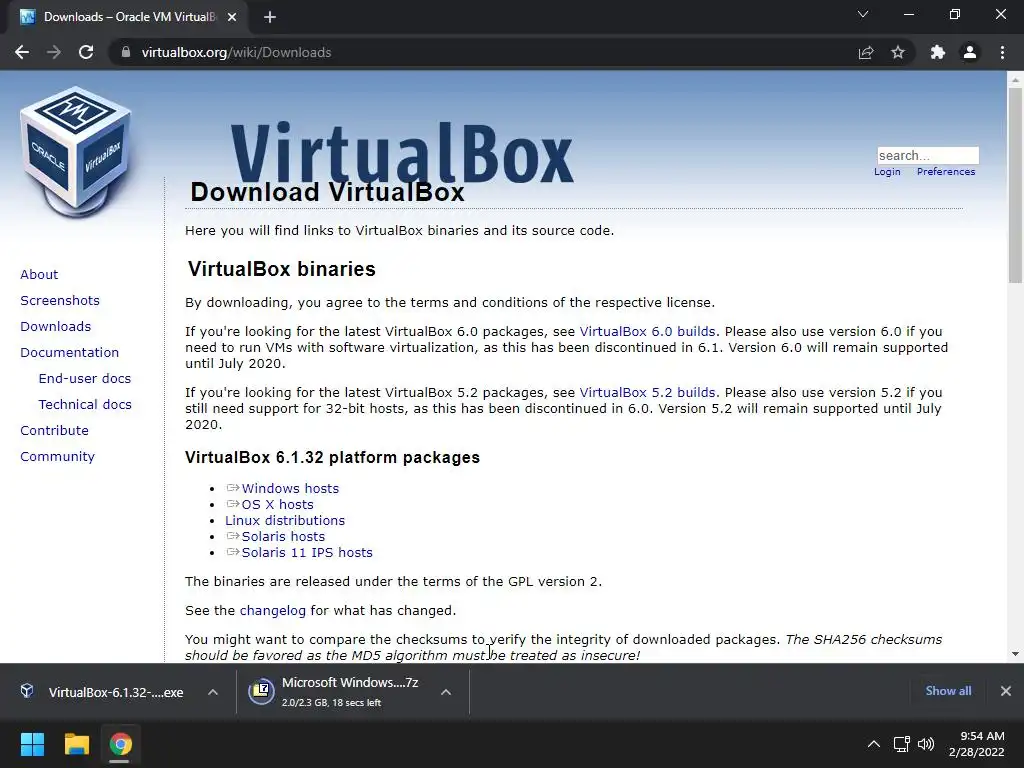
Task: Show all downloads
Action: pos(948,691)
